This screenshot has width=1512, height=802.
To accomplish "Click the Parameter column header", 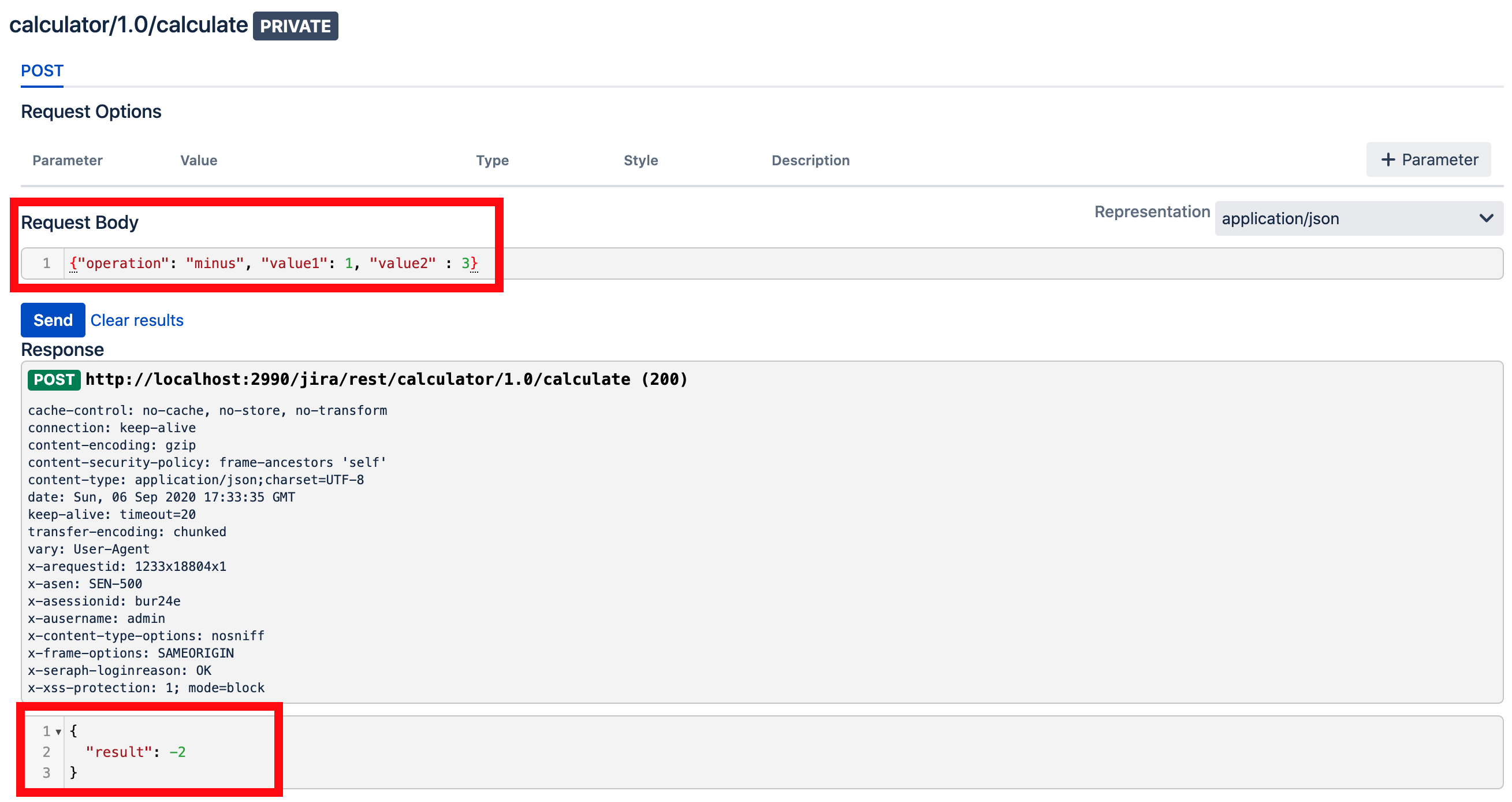I will 68,160.
